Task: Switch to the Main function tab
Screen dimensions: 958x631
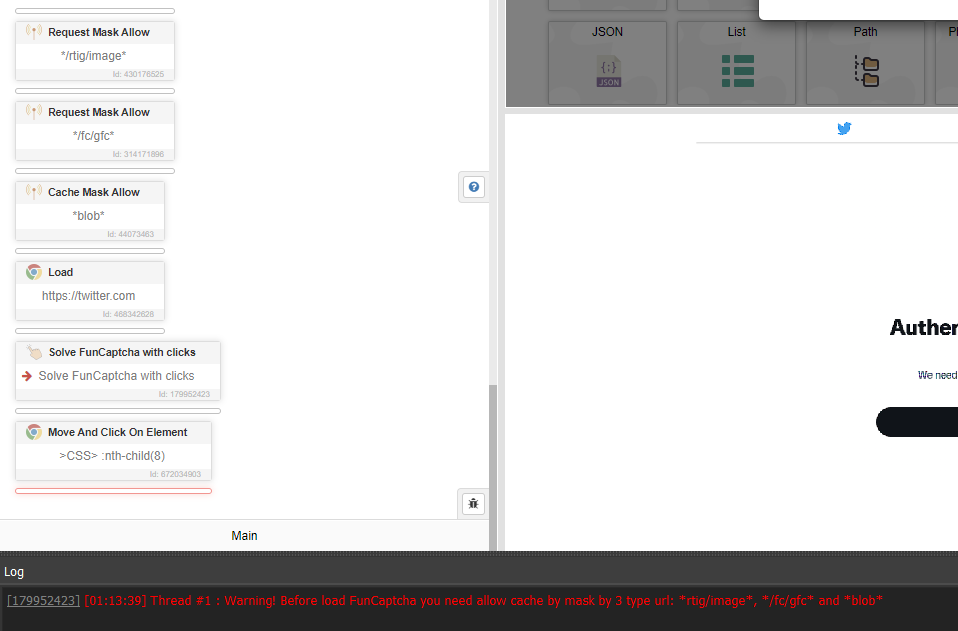Action: point(244,535)
